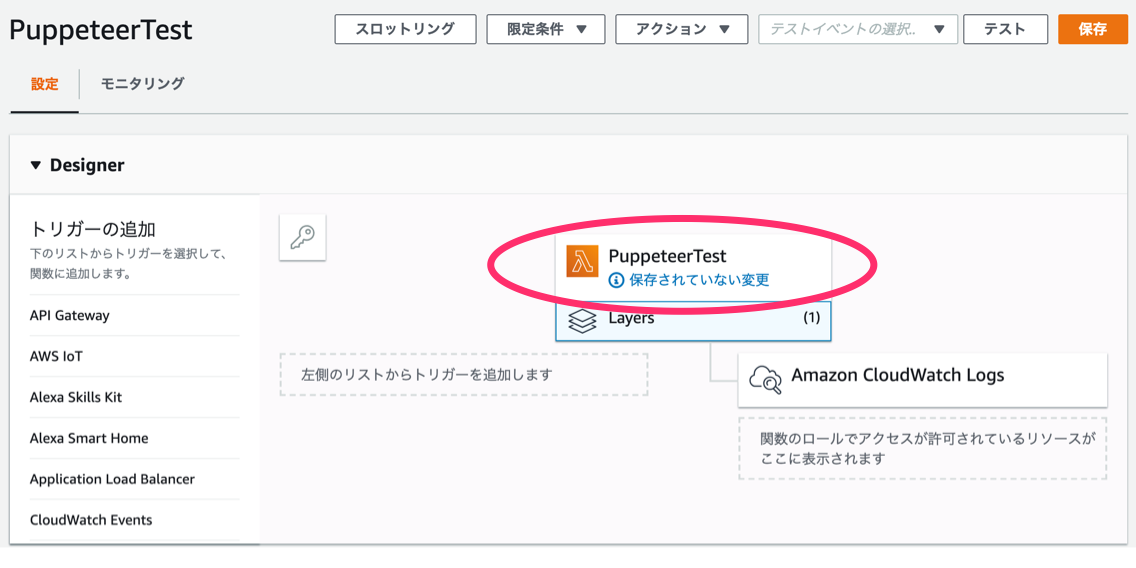Switch to the モニタリング tab
Screen dimensions: 1136x568
click(142, 84)
